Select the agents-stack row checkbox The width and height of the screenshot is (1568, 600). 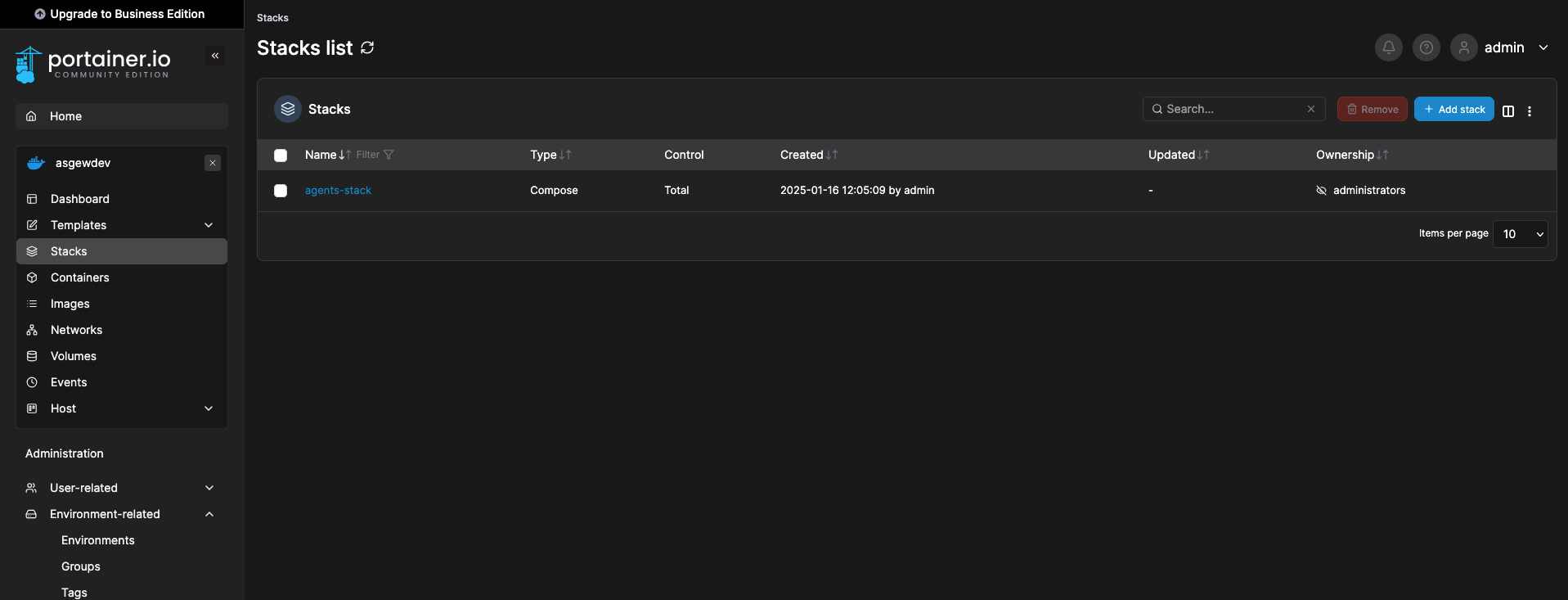coord(281,191)
